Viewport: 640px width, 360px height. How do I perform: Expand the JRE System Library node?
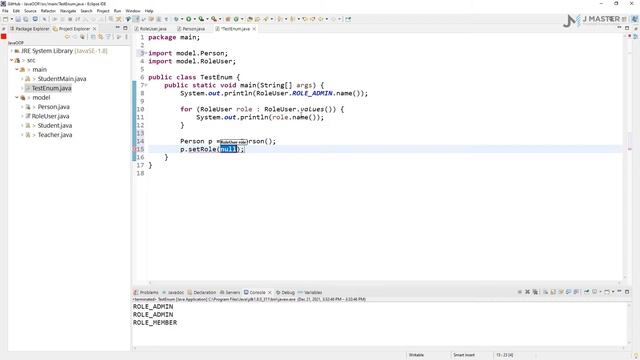tap(11, 51)
